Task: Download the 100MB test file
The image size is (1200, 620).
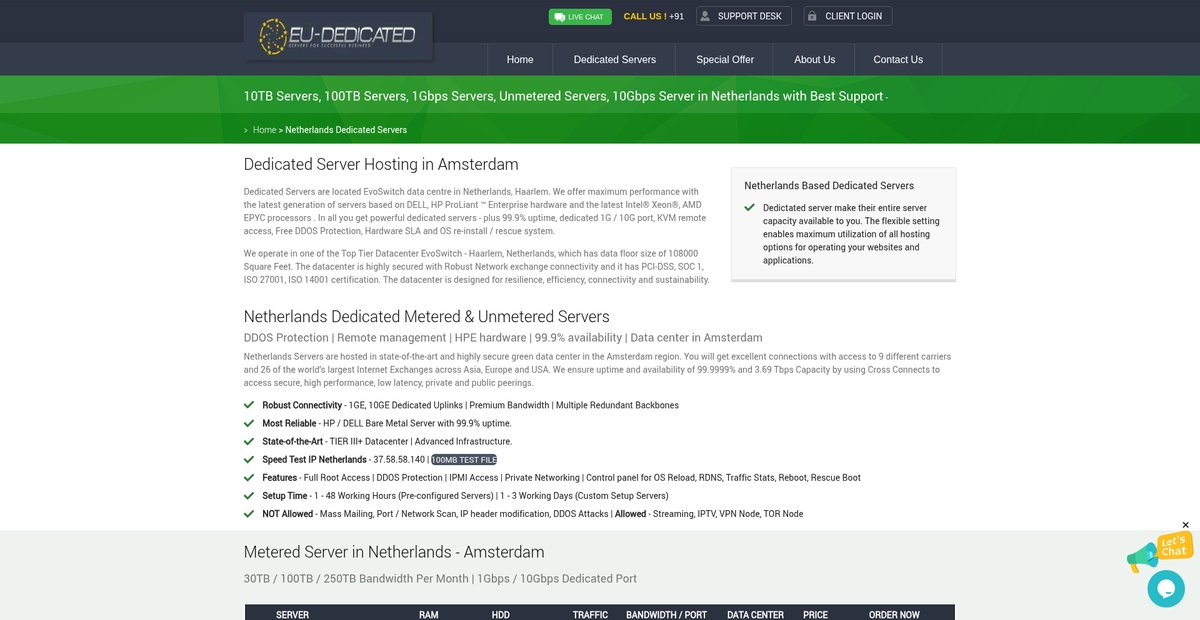Action: click(x=464, y=460)
